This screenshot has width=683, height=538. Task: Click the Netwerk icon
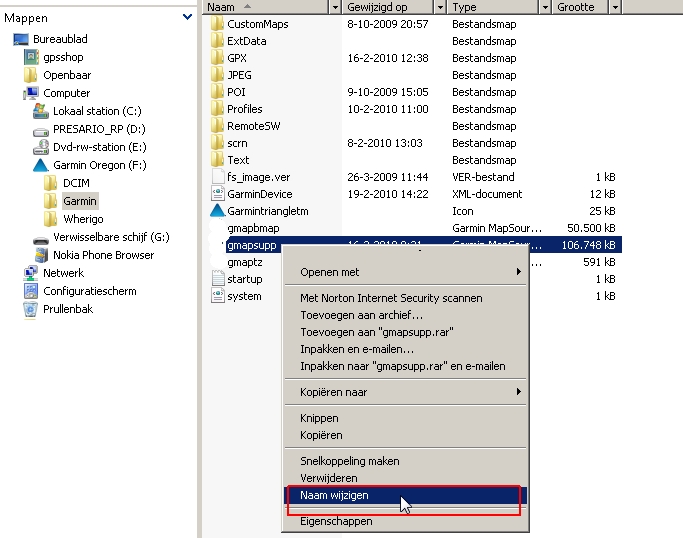30,273
